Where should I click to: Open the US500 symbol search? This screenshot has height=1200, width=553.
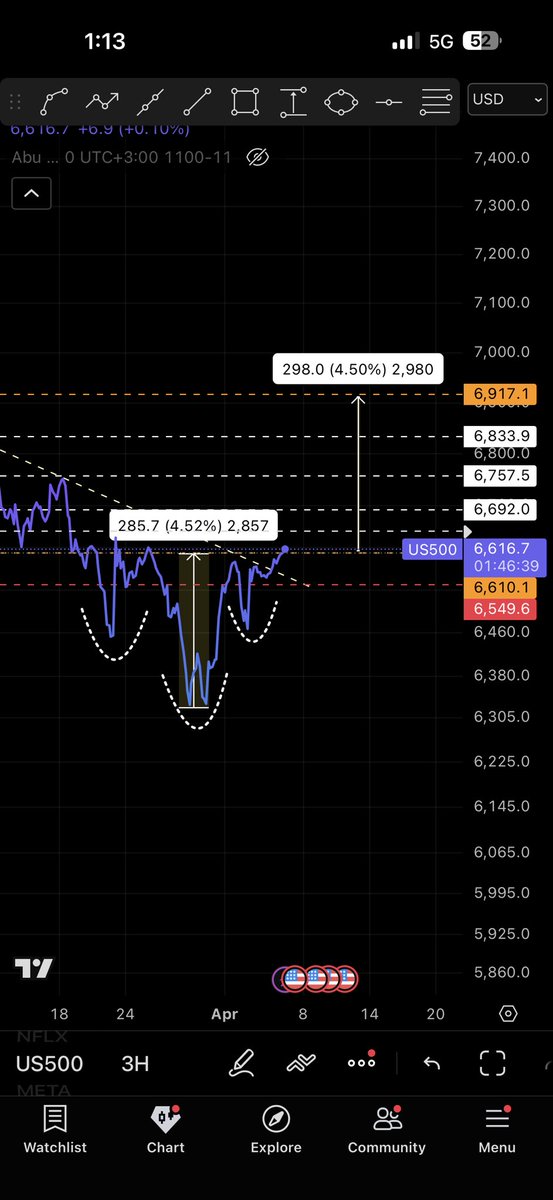[x=49, y=1063]
